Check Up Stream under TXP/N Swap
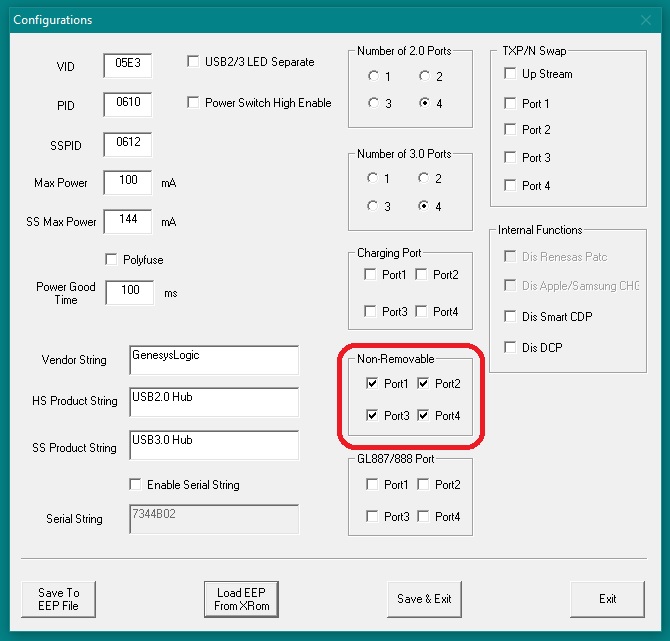Image resolution: width=670 pixels, height=641 pixels. pyautogui.click(x=511, y=74)
